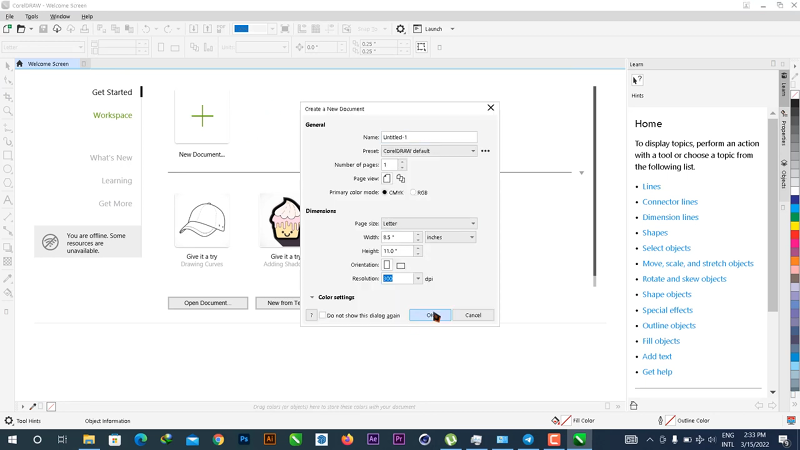This screenshot has width=800, height=450.
Task: Open the Page size dropdown
Action: point(429,223)
